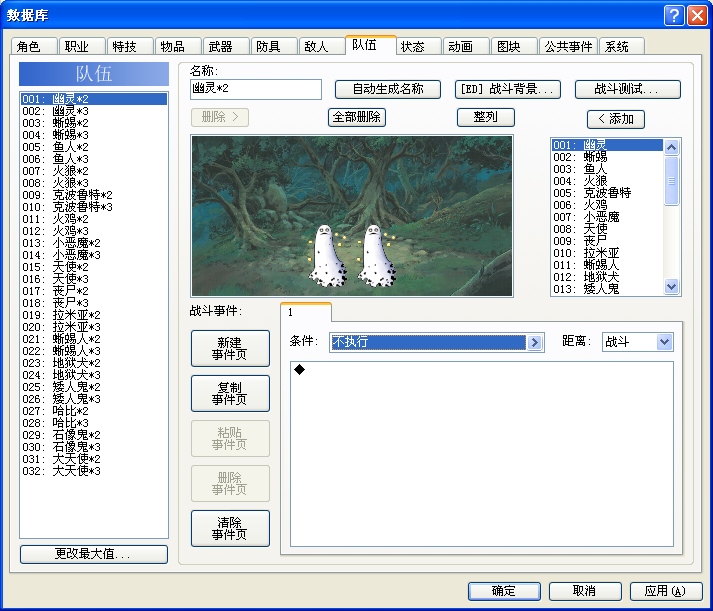The image size is (713, 611).
Task: Select troop 013: 小恶魔*2
Action: [94, 243]
